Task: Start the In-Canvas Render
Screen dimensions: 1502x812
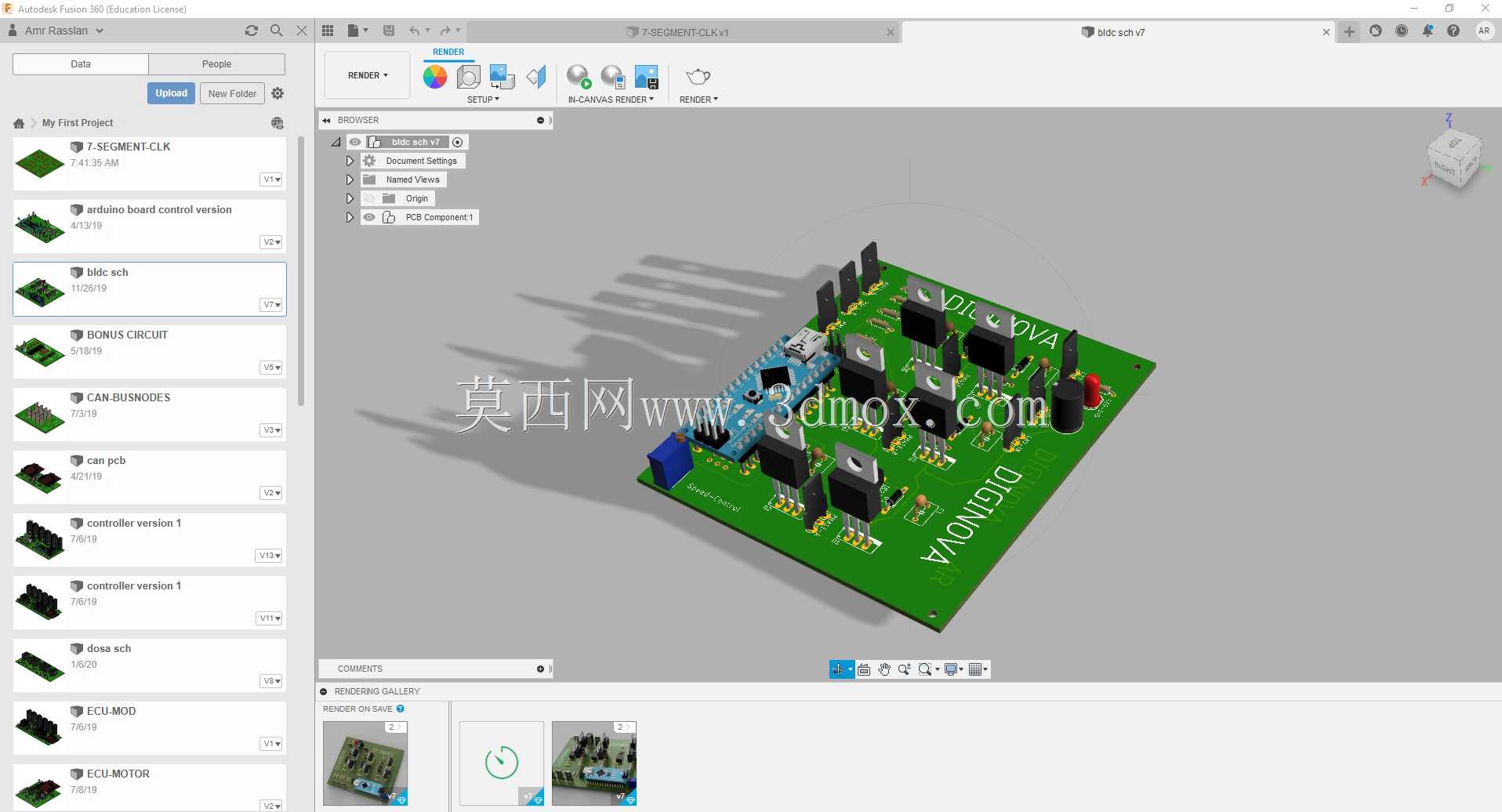Action: tap(579, 77)
